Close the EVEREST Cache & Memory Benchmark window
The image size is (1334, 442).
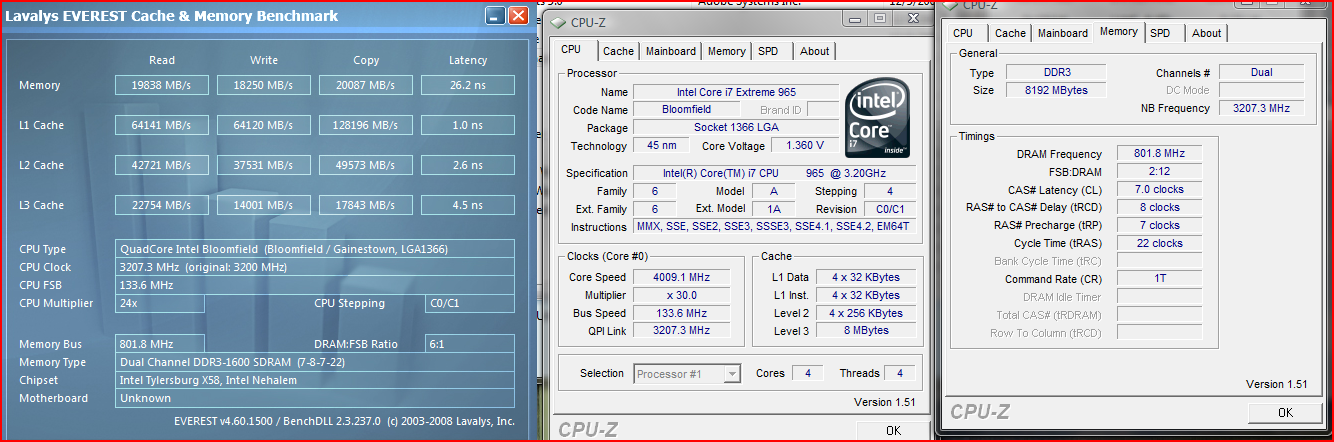518,16
